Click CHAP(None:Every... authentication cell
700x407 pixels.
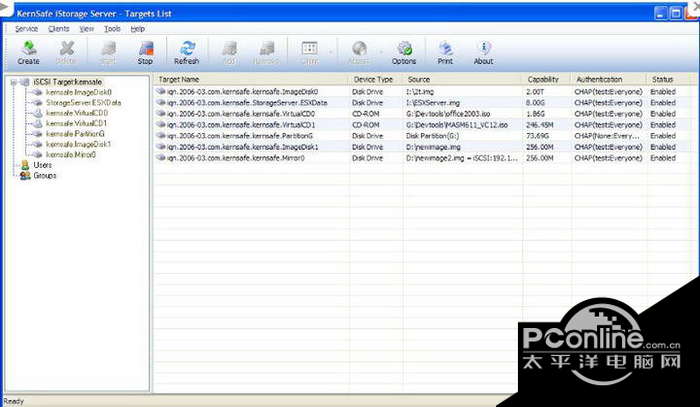607,136
